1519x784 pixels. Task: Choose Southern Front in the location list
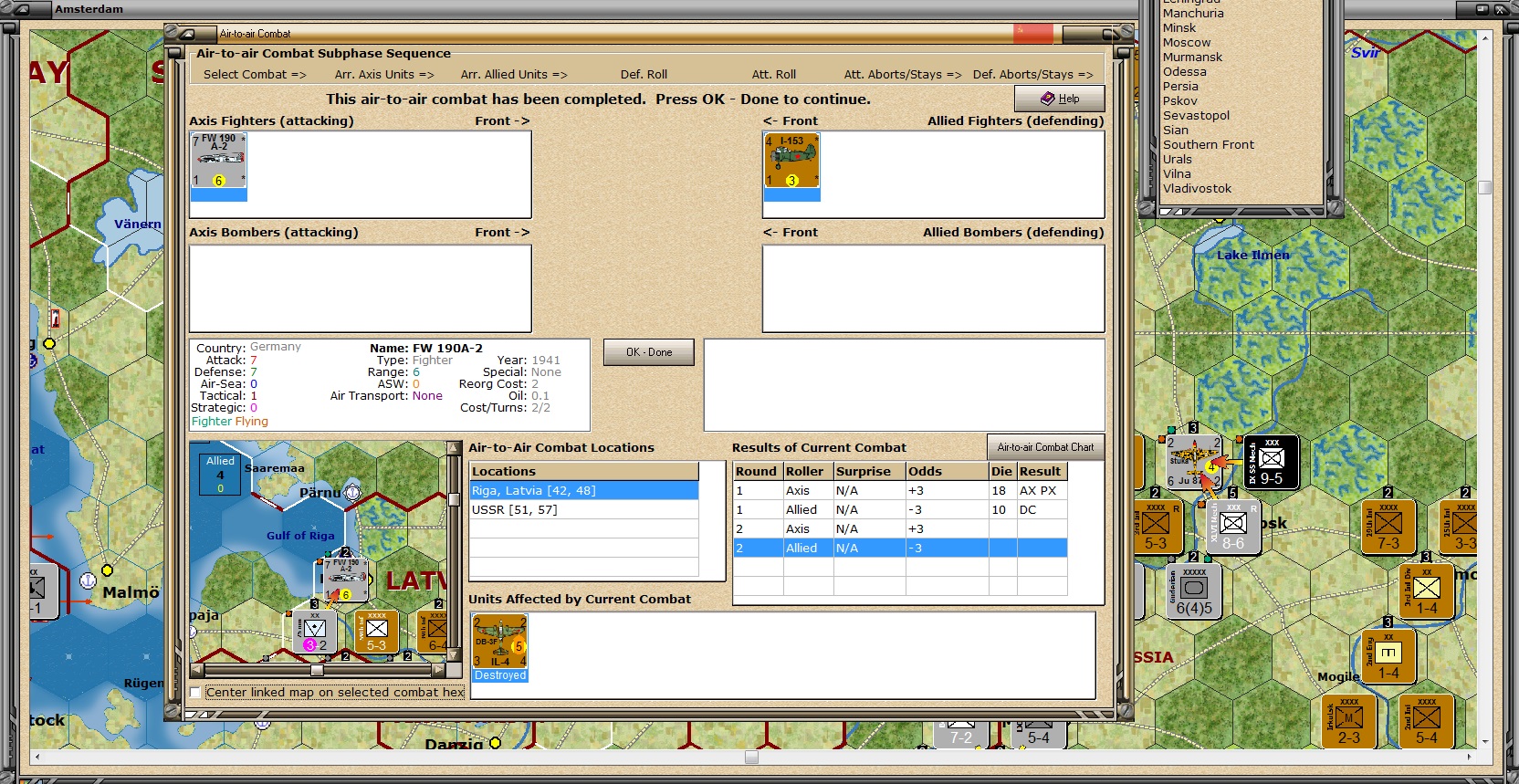(x=1209, y=145)
